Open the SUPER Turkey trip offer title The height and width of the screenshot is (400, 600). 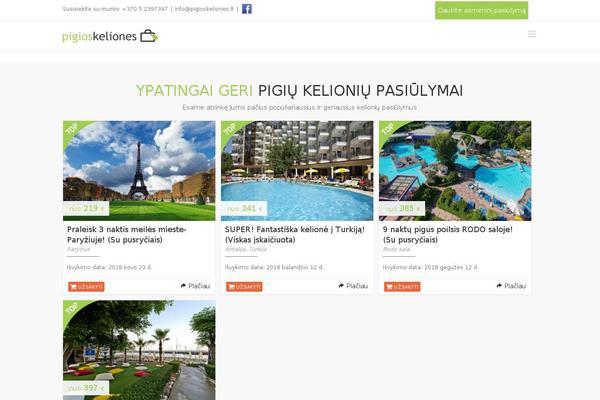coord(295,235)
